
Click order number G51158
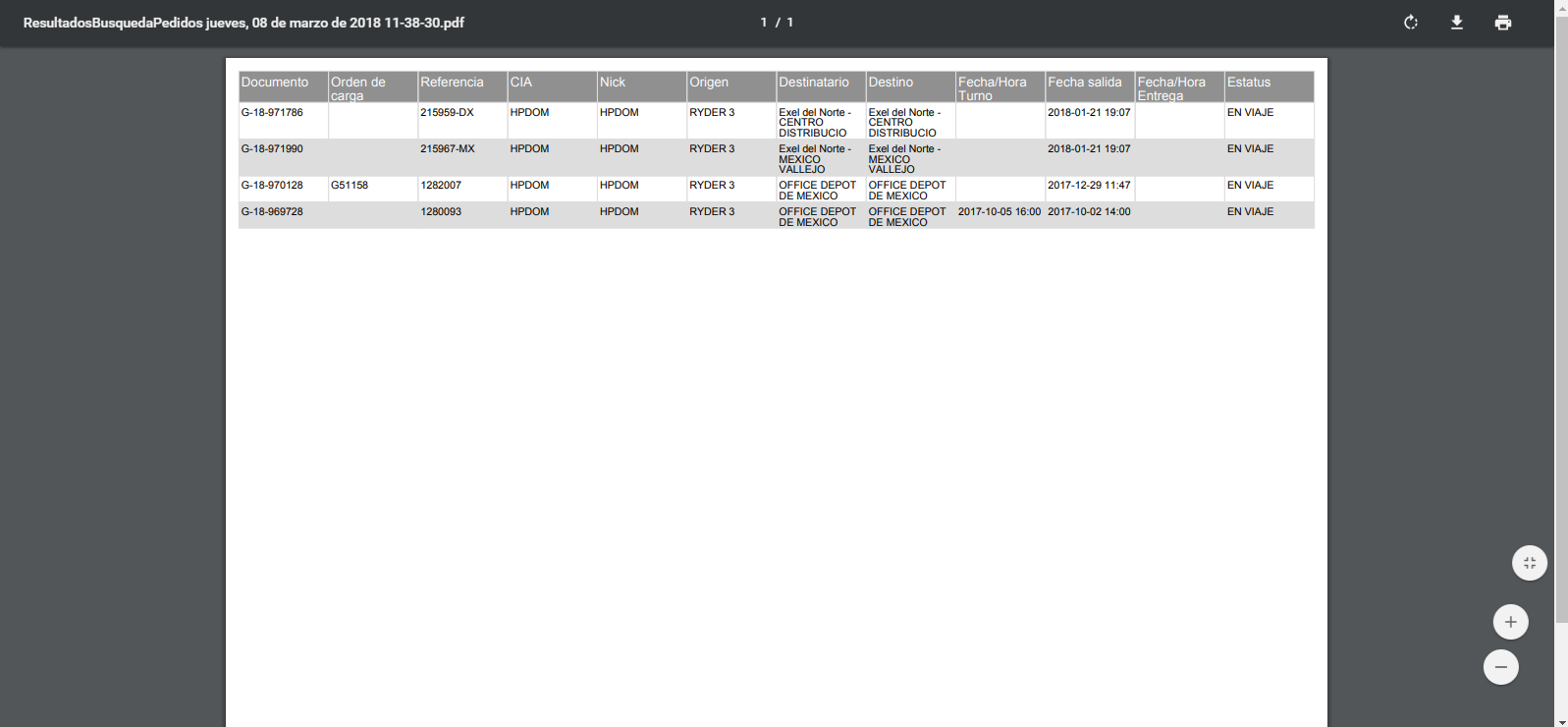[350, 186]
